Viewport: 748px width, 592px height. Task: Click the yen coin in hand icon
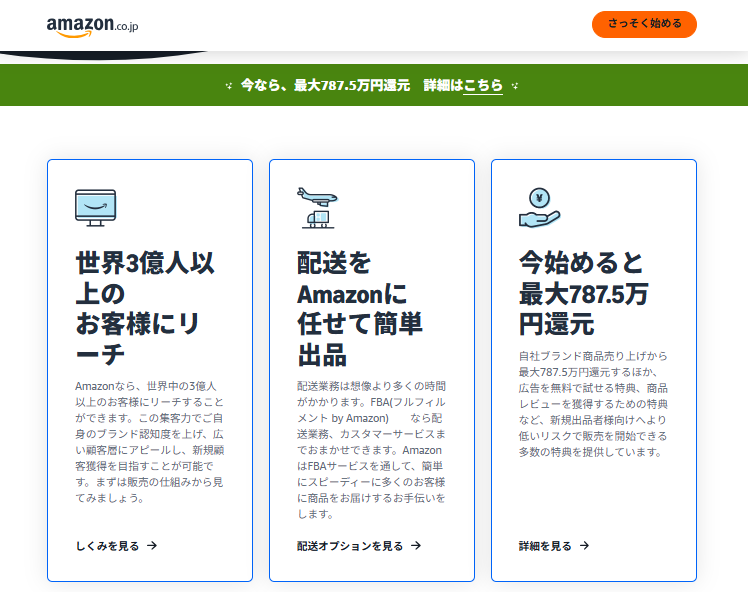pos(540,208)
